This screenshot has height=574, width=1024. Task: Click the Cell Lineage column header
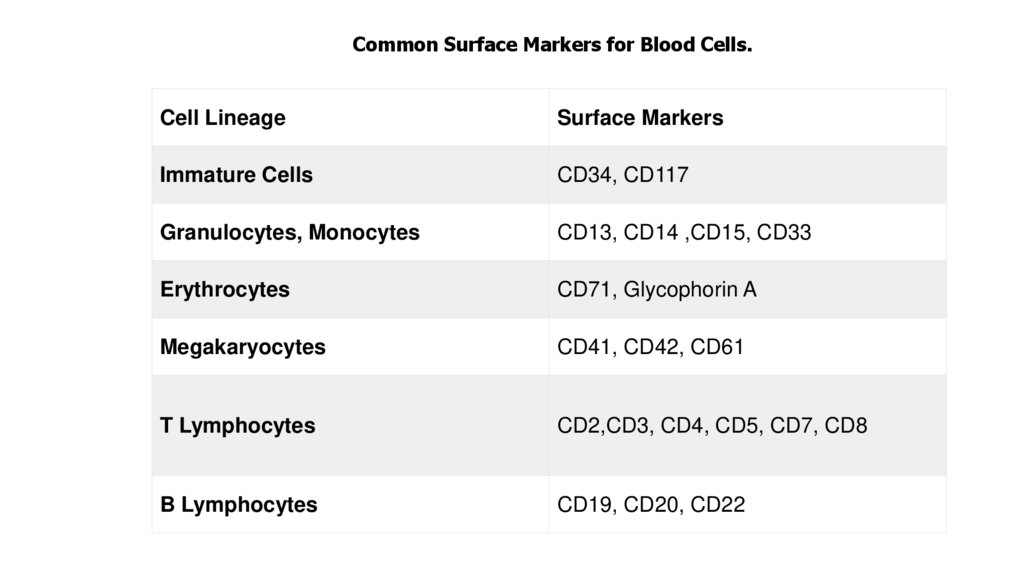click(222, 118)
